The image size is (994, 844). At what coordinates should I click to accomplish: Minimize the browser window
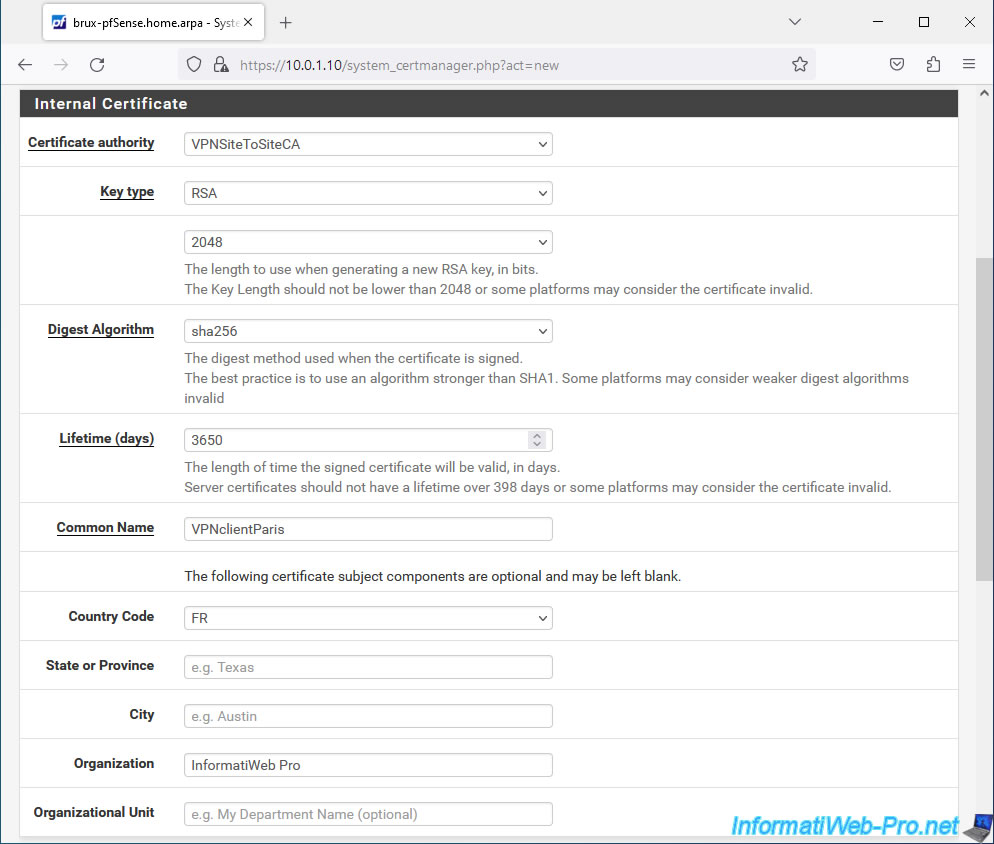[x=878, y=22]
